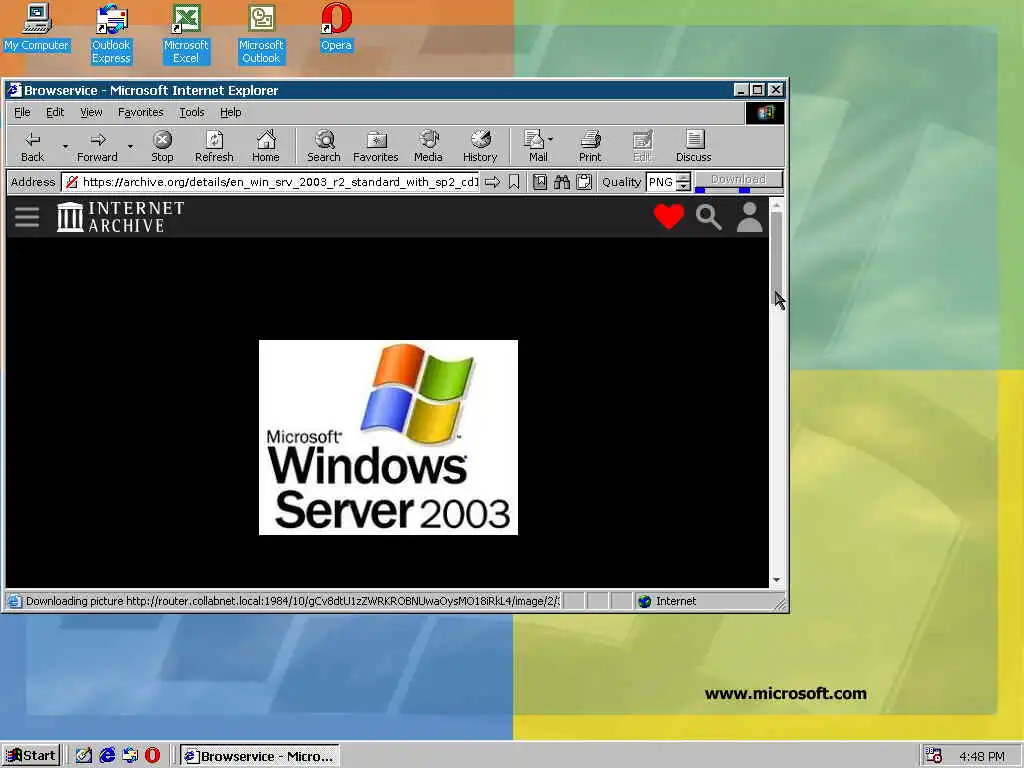Screen dimensions: 1024x768
Task: Open the Search pane
Action: (x=324, y=146)
